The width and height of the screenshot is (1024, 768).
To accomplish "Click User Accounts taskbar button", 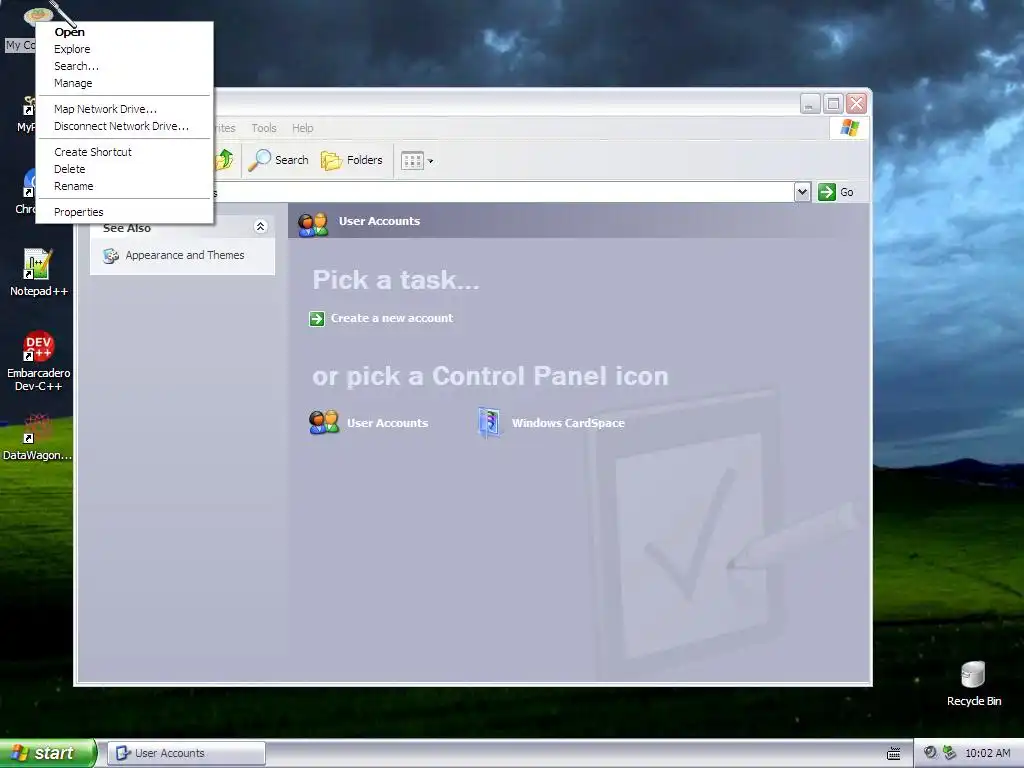I will pos(186,753).
